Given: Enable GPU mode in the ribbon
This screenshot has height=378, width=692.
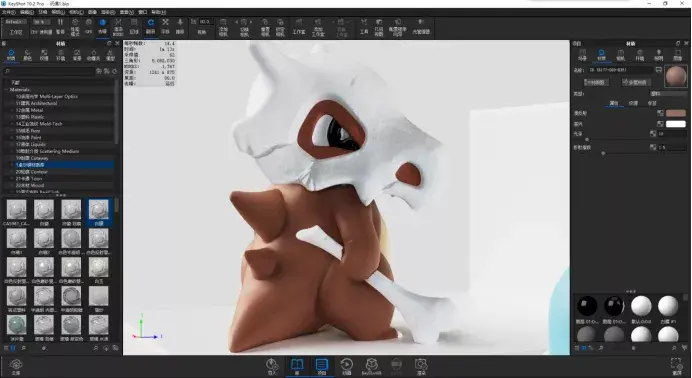Looking at the screenshot, I should point(89,26).
